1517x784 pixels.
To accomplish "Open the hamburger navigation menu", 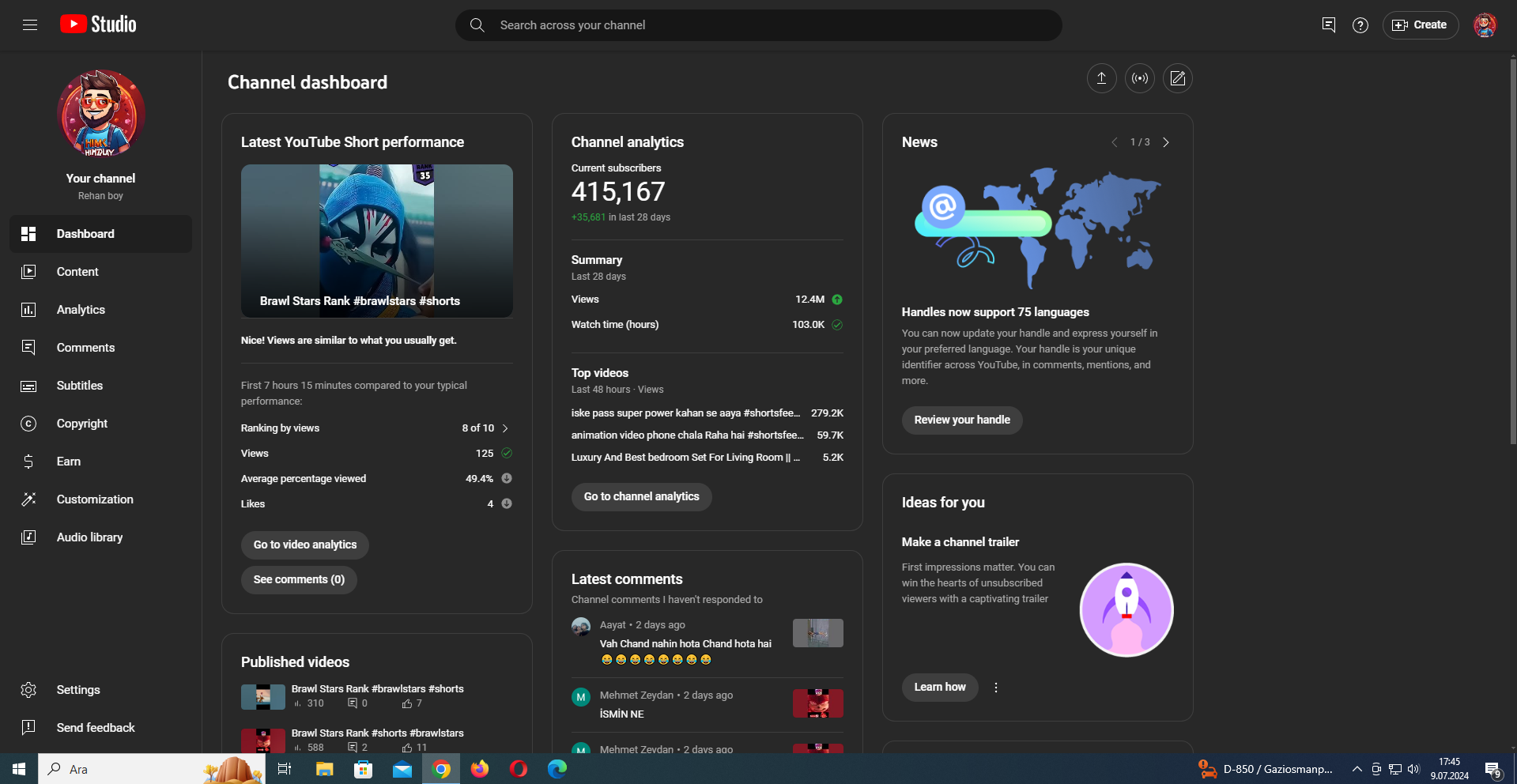I will click(30, 24).
